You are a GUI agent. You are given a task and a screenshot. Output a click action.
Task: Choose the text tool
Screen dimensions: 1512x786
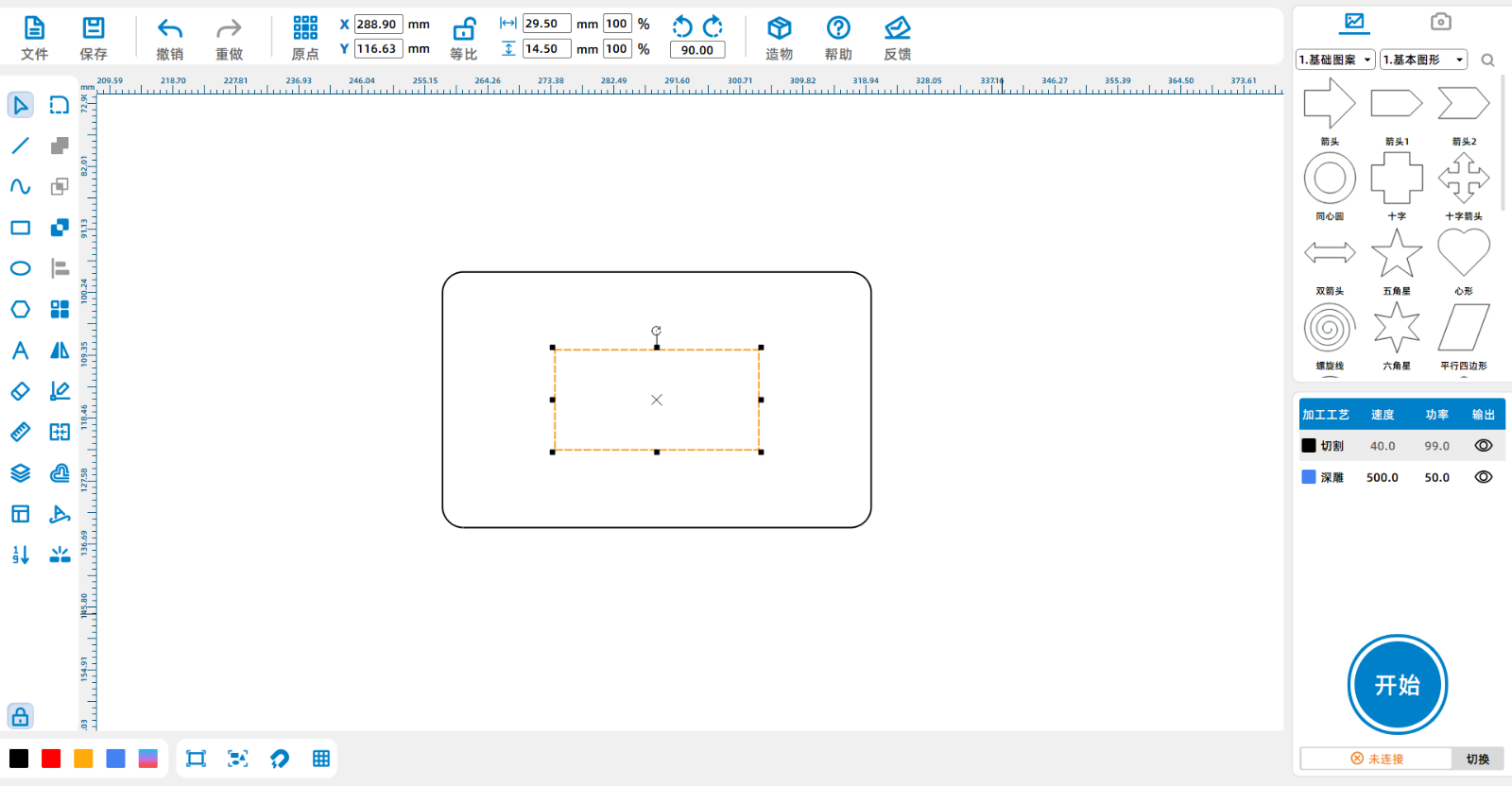point(20,350)
